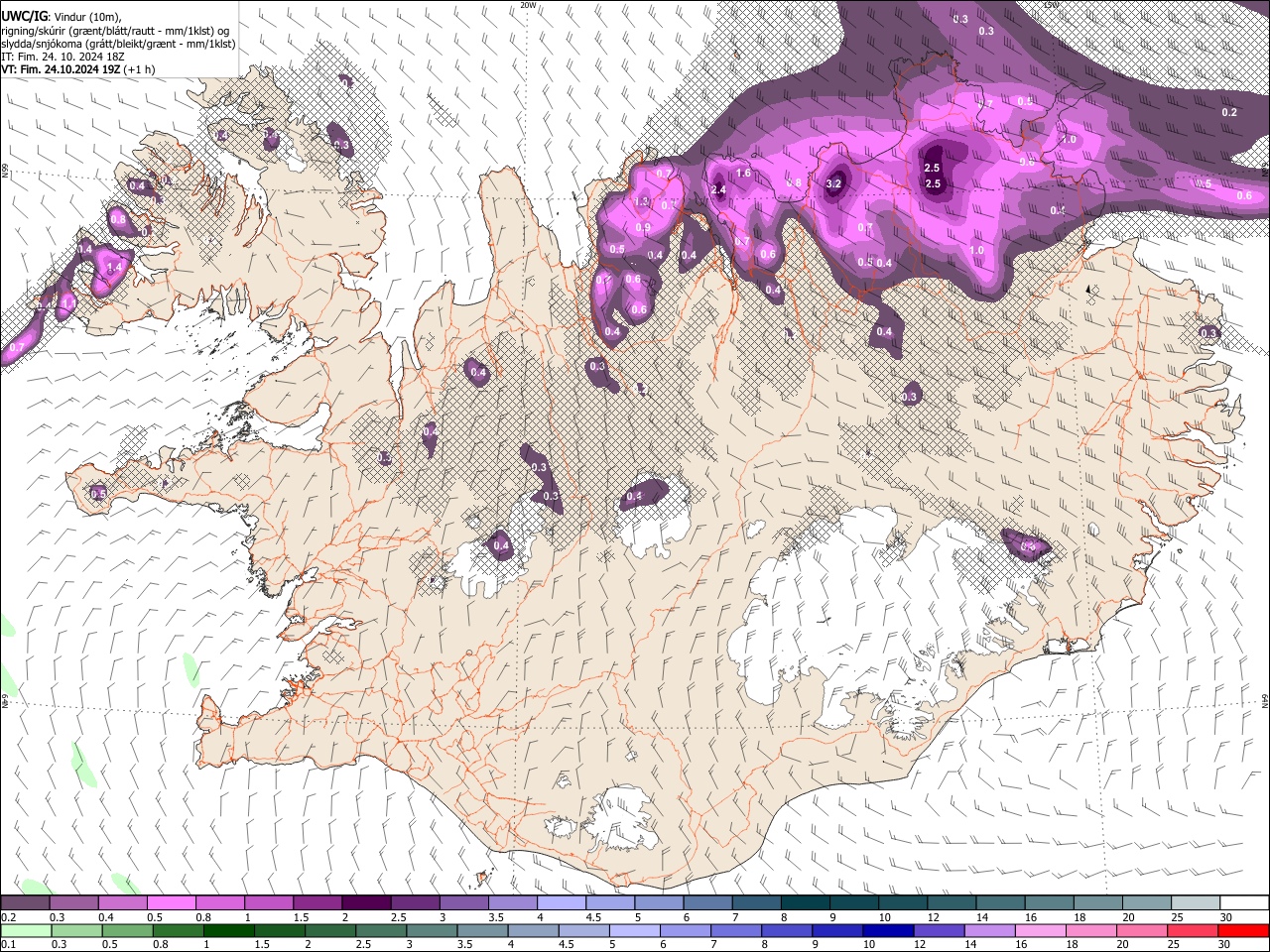
Task: Click the bright red 30 rain swatch
Action: (x=1243, y=931)
